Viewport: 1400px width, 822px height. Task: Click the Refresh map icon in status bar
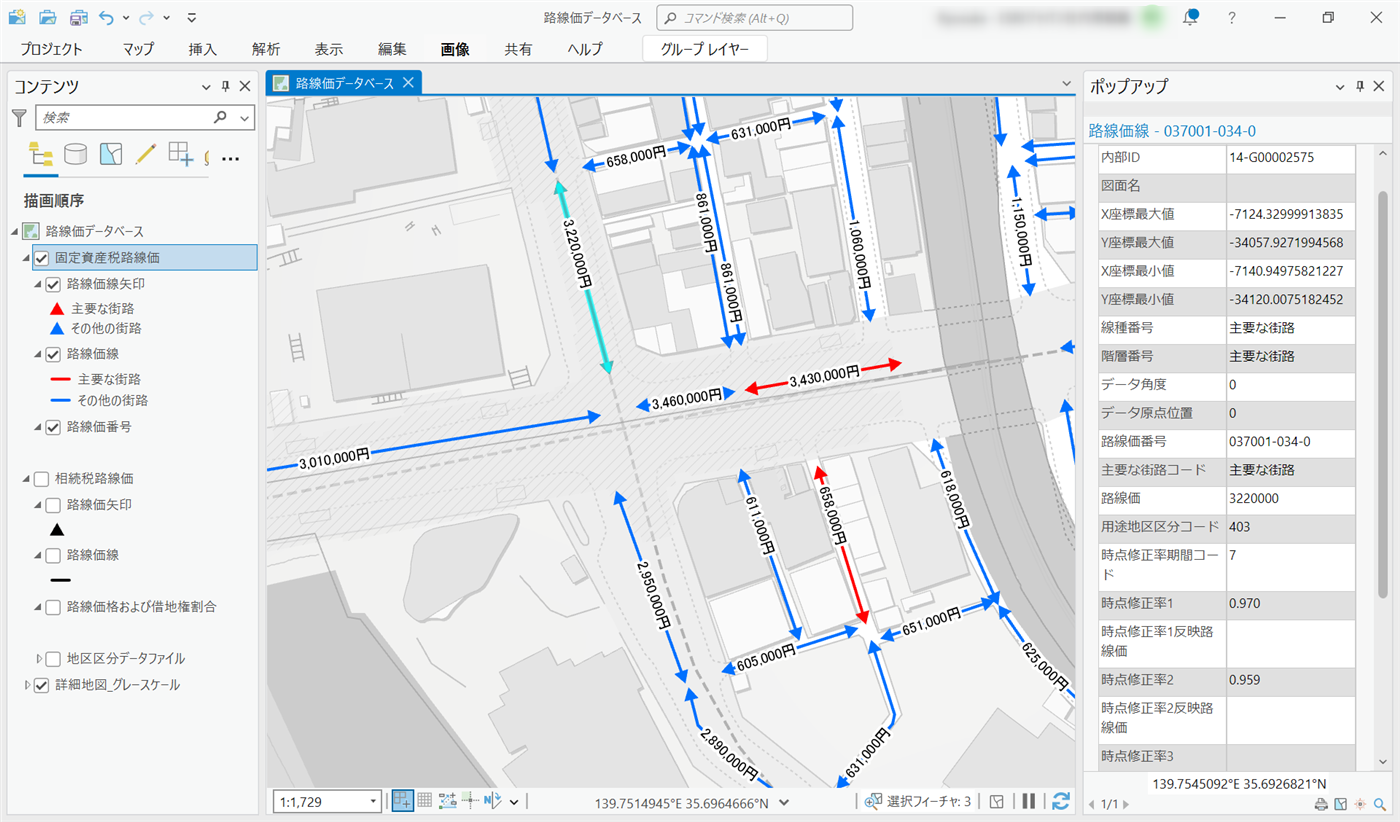click(1061, 801)
